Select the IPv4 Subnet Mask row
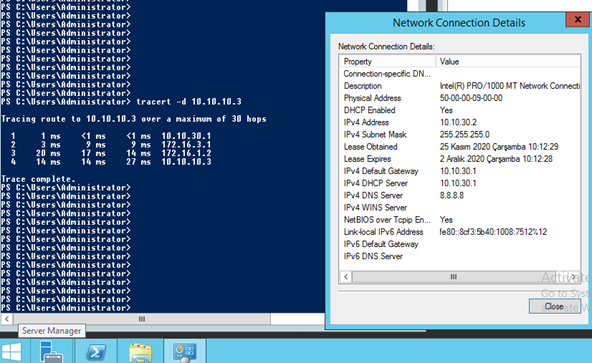 coord(460,134)
